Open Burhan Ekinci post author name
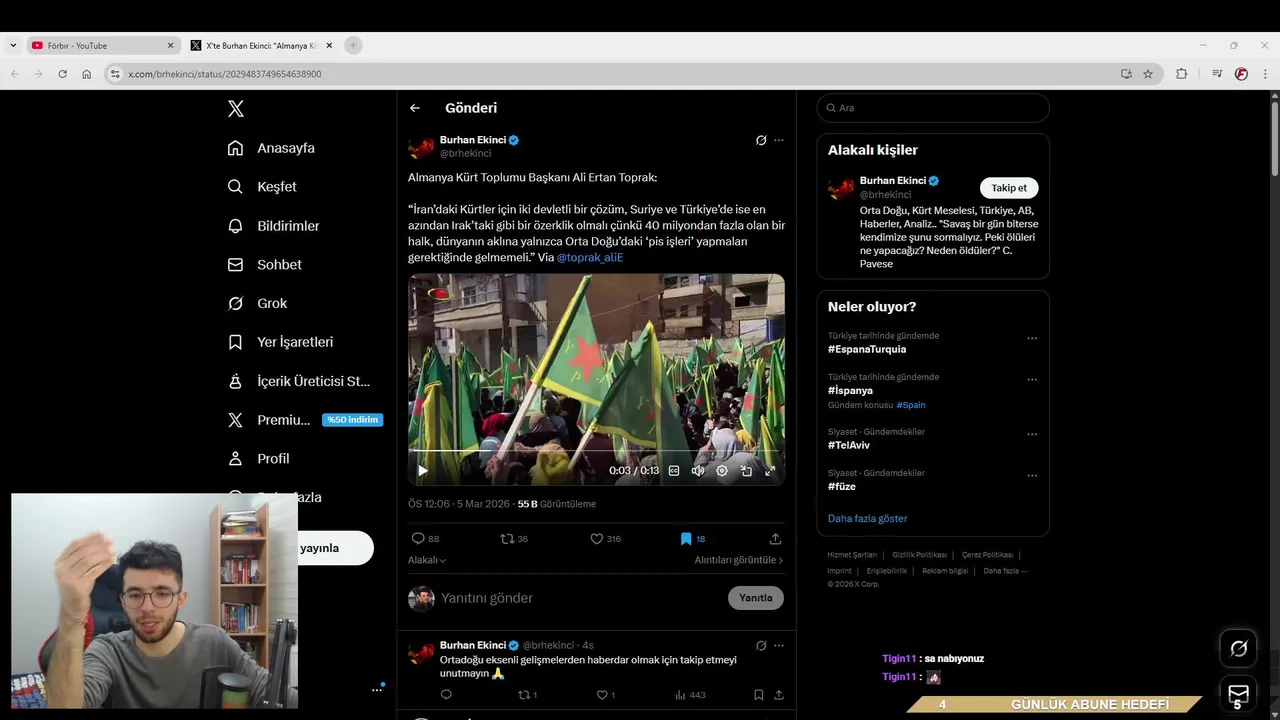Viewport: 1280px width, 720px height. pyautogui.click(x=473, y=140)
